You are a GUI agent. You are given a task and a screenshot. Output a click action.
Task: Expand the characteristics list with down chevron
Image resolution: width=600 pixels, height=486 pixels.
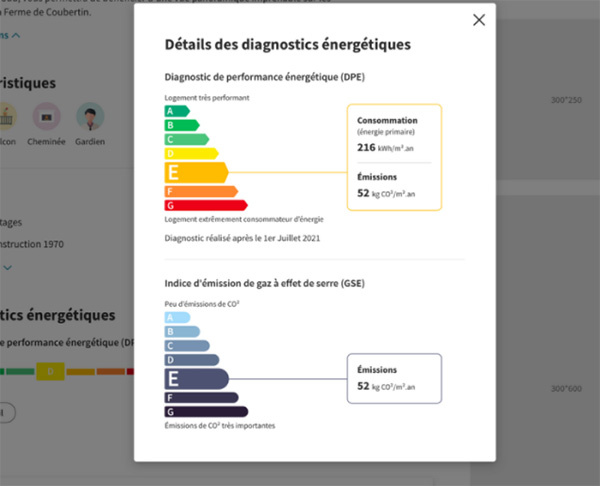tap(8, 268)
